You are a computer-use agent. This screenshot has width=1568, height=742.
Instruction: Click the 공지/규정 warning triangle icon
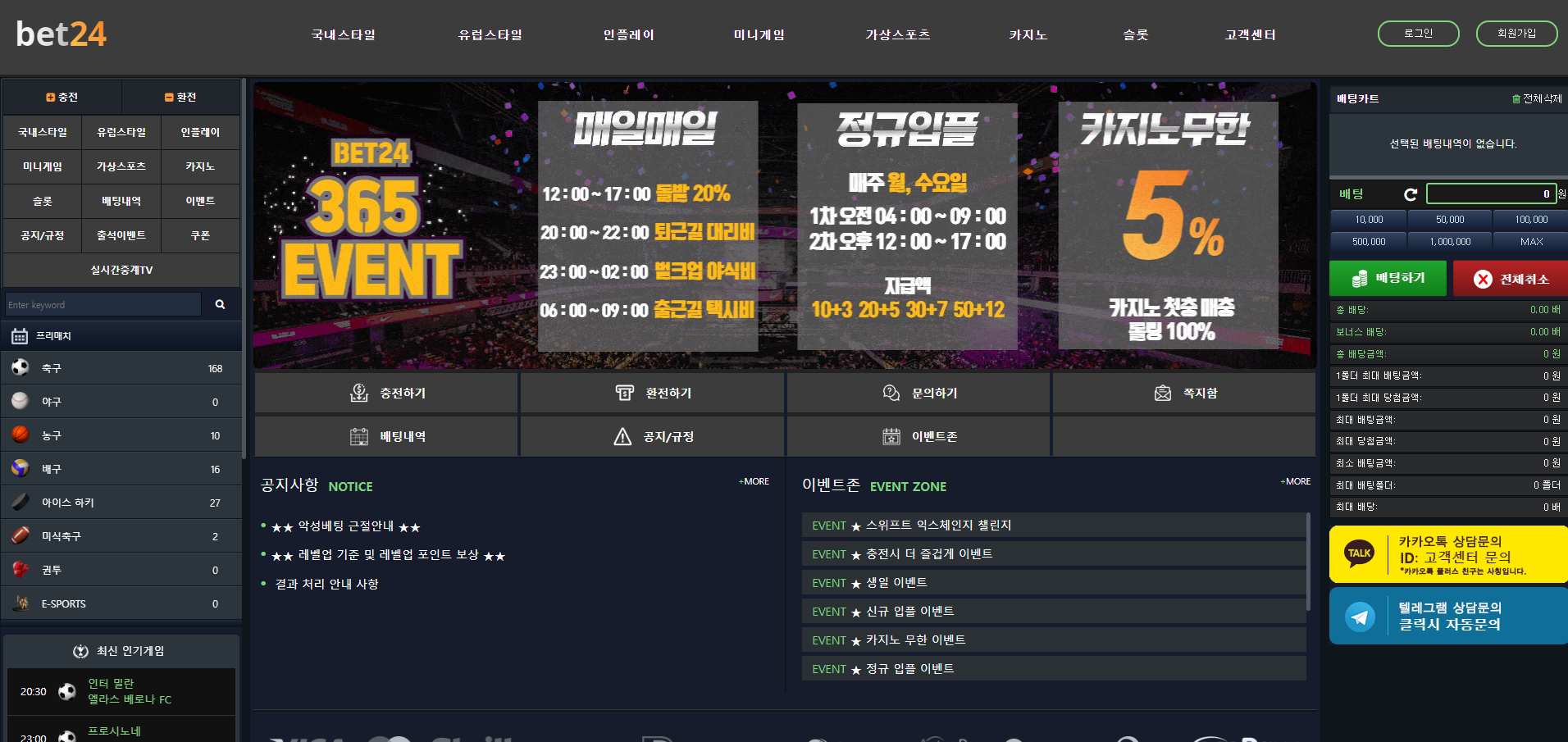(x=623, y=436)
